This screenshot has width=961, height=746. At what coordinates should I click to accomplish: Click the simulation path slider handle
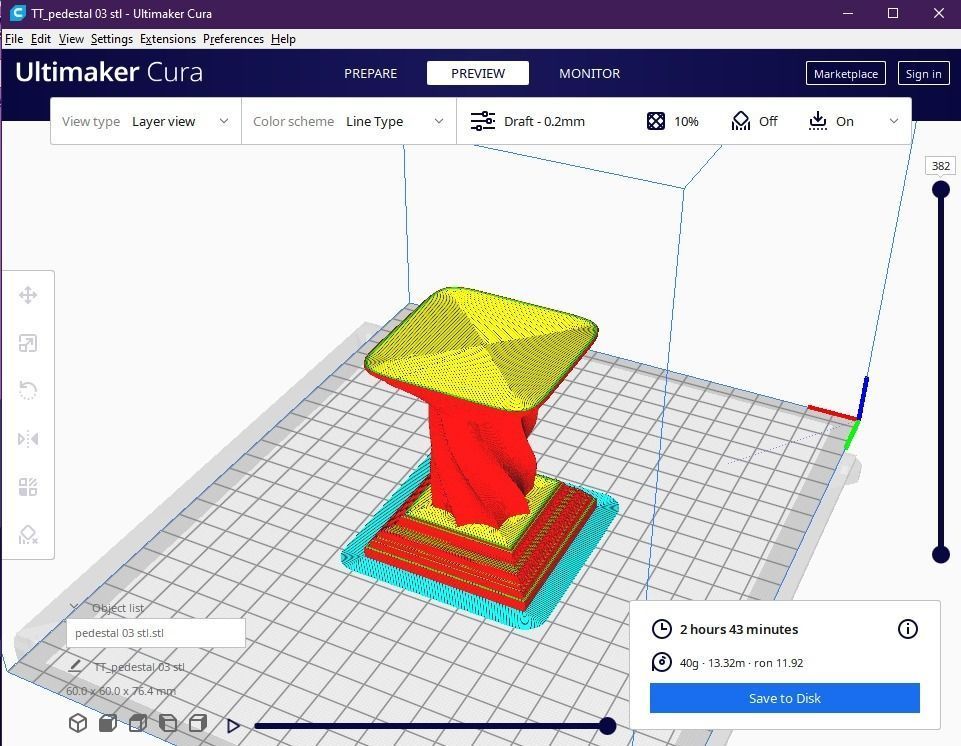pyautogui.click(x=607, y=726)
